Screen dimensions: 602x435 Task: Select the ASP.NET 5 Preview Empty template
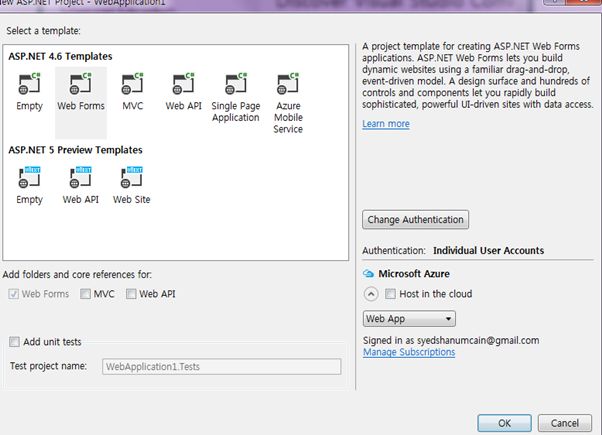tap(30, 186)
